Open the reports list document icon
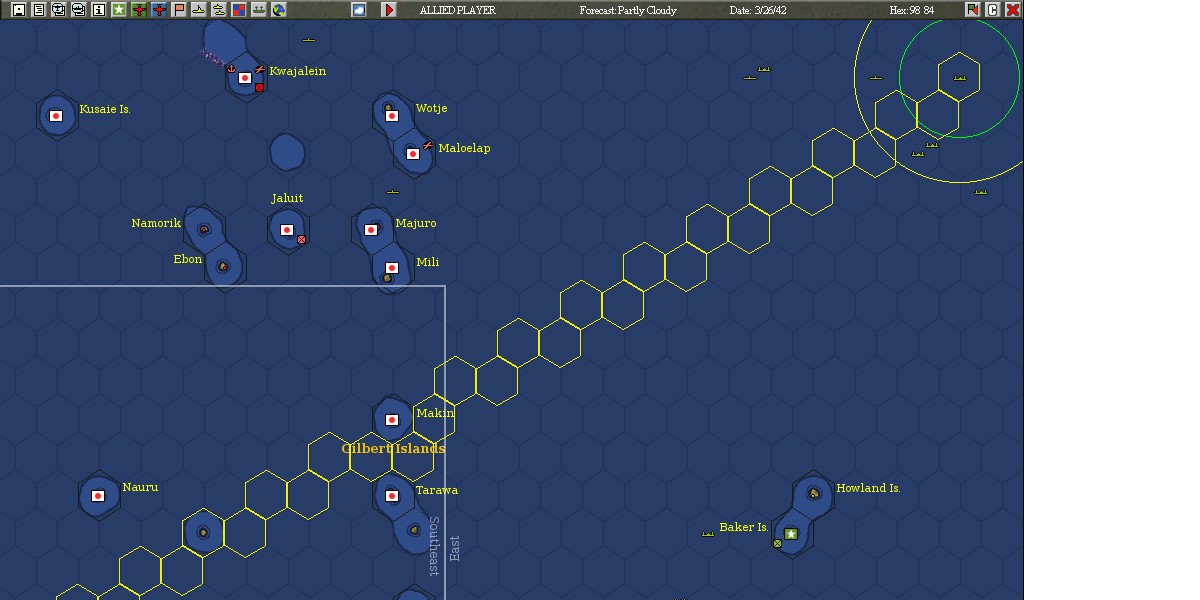This screenshot has height=600, width=1200. coord(38,9)
